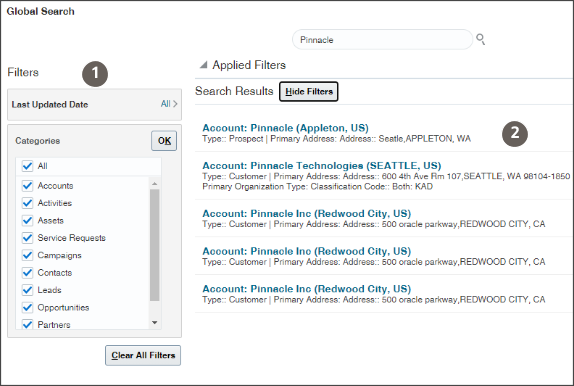Toggle the Opportunities checkbox
574x386 pixels.
coord(27,308)
